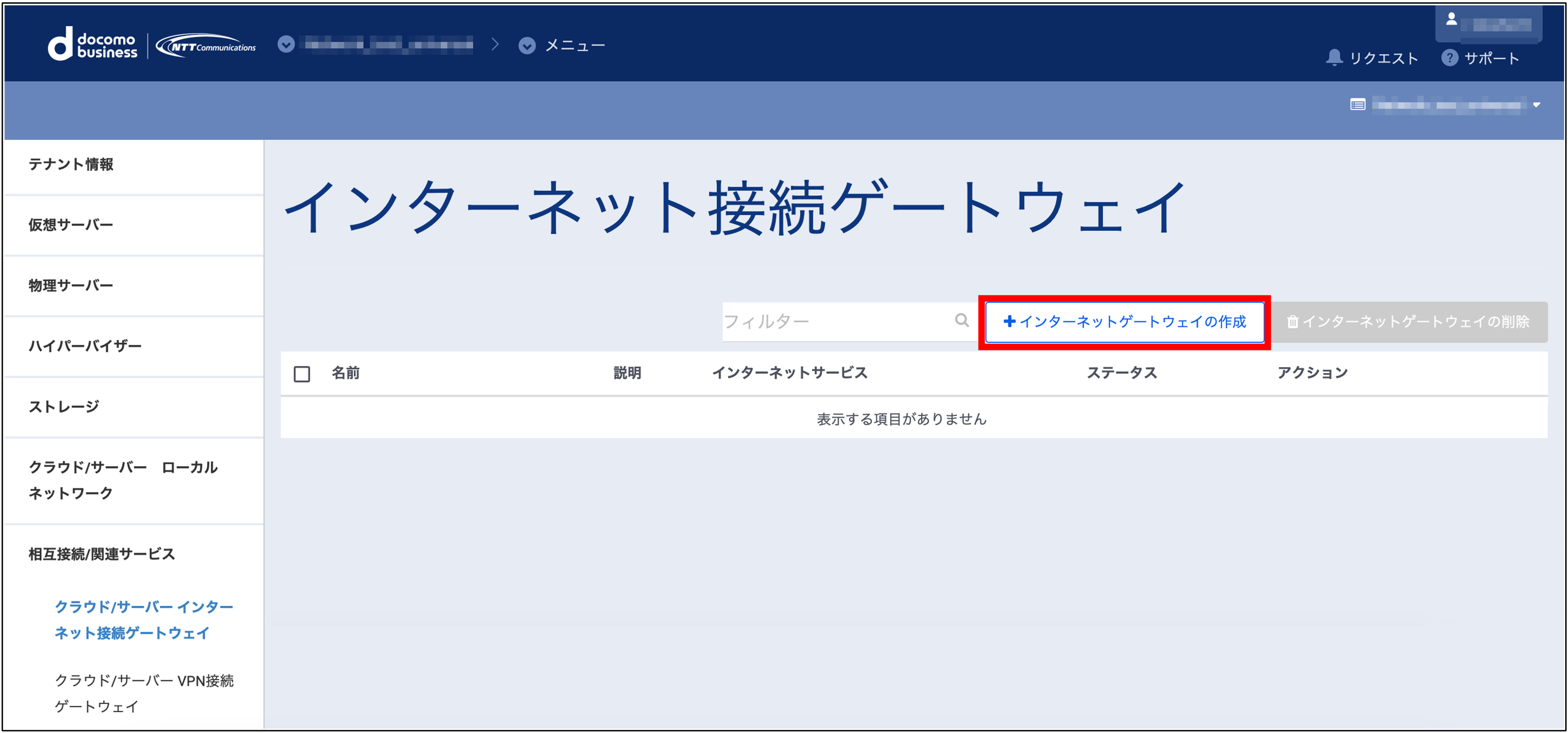Click the NTT Communications logo
The image size is (1568, 733).
[x=206, y=46]
